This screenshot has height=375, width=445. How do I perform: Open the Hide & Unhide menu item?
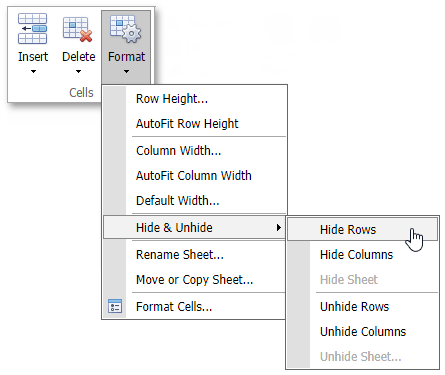point(195,227)
